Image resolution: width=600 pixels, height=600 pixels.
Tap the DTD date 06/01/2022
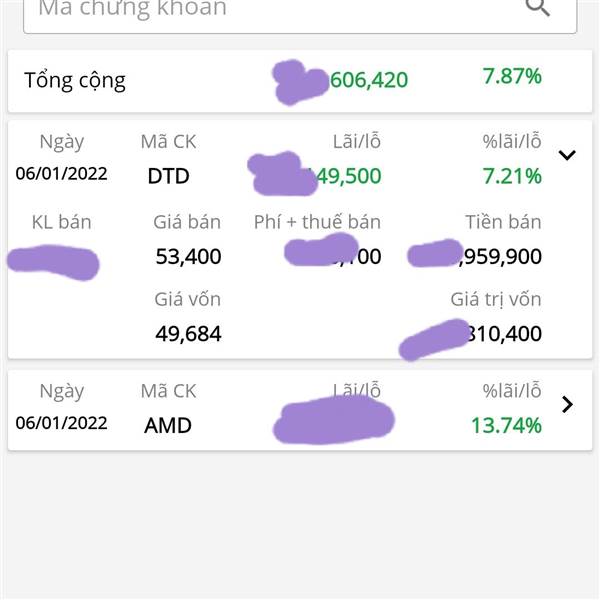point(61,174)
